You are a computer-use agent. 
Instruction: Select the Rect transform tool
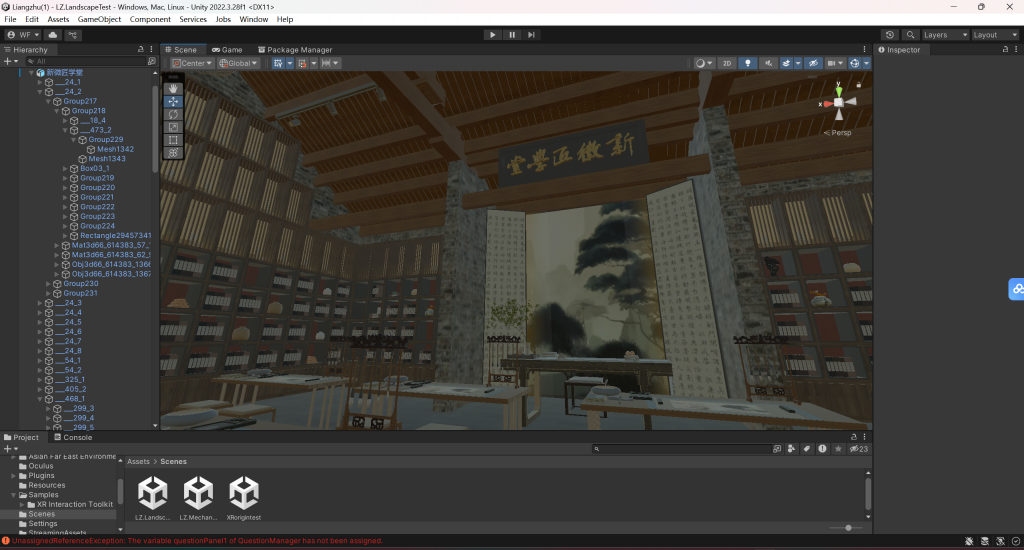pos(173,140)
